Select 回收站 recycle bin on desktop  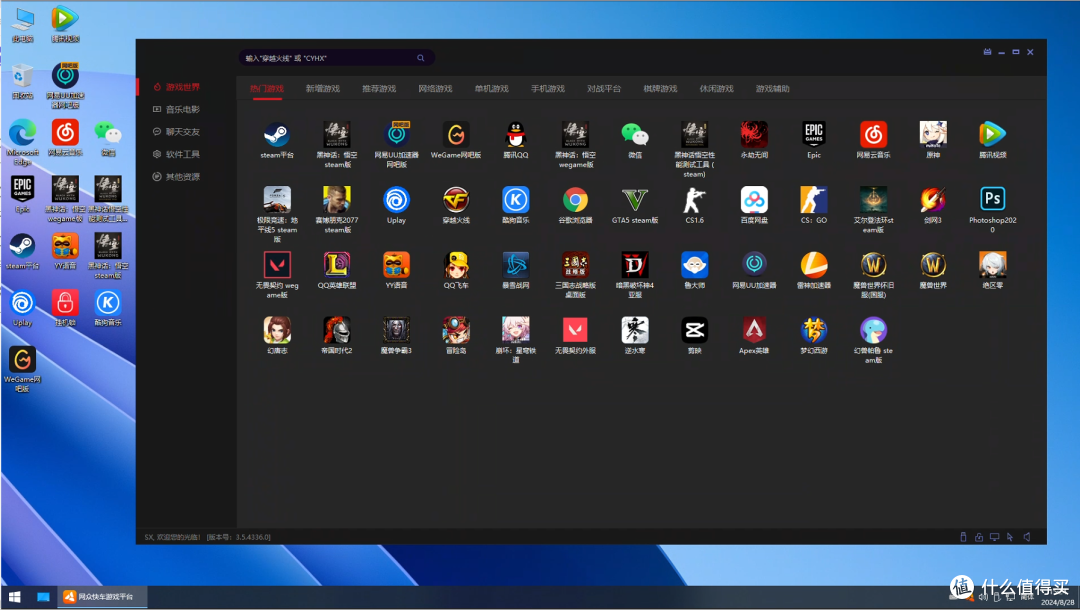[22, 81]
